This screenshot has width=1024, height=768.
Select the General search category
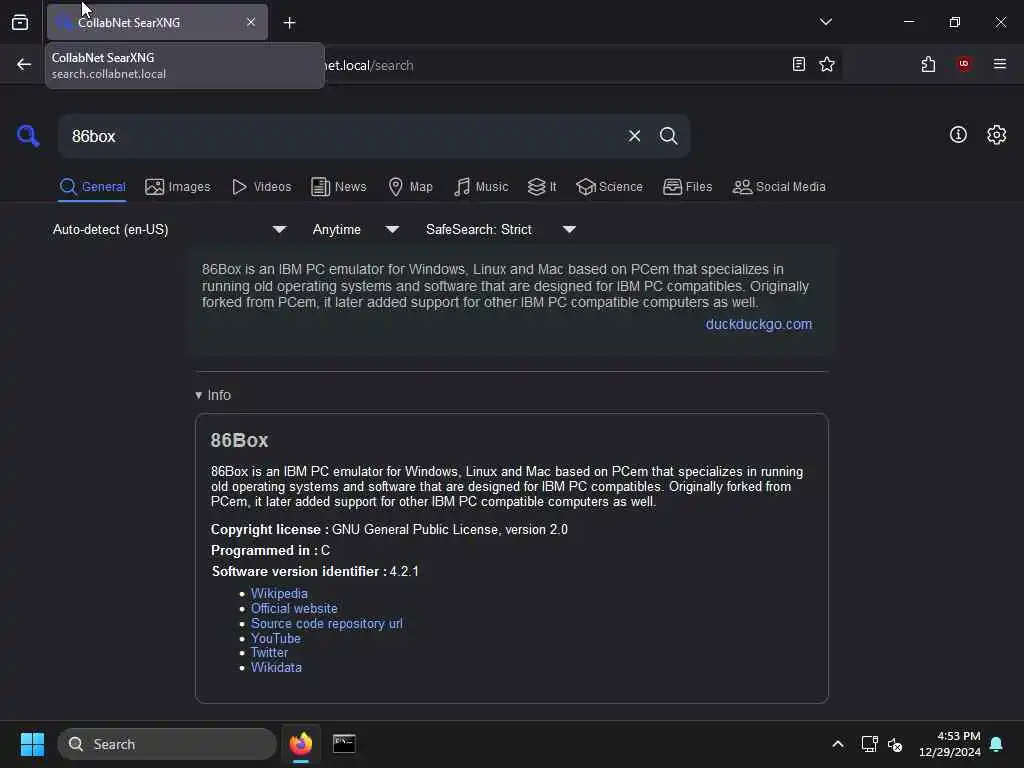(92, 187)
